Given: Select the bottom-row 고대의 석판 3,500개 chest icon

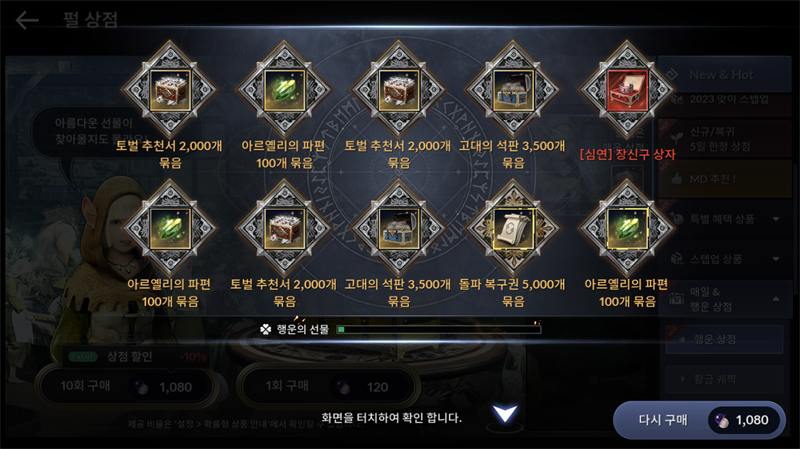Looking at the screenshot, I should 398,229.
